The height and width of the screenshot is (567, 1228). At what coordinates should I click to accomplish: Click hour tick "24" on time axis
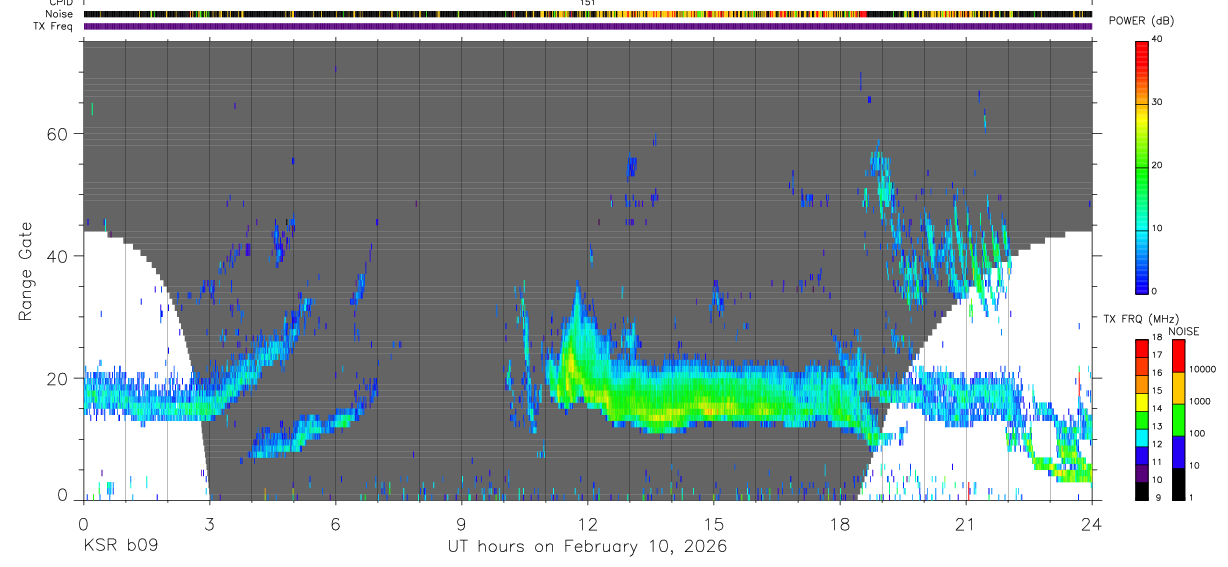click(1092, 524)
